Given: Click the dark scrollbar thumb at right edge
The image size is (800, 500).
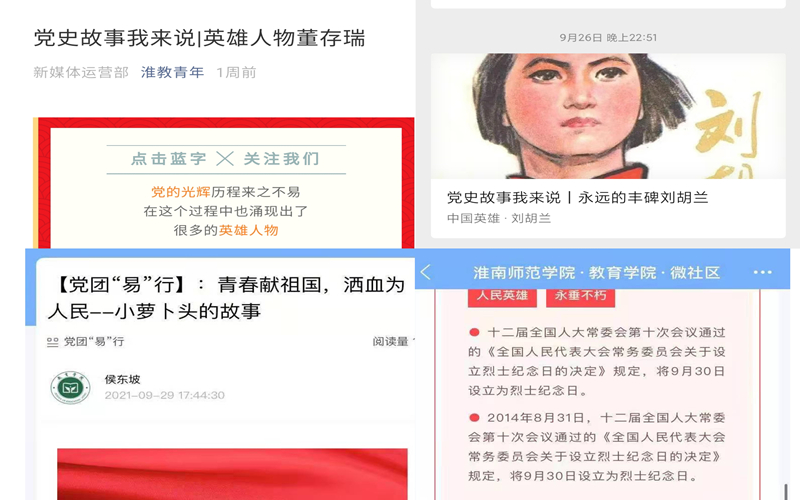Looking at the screenshot, I should click(785, 491).
